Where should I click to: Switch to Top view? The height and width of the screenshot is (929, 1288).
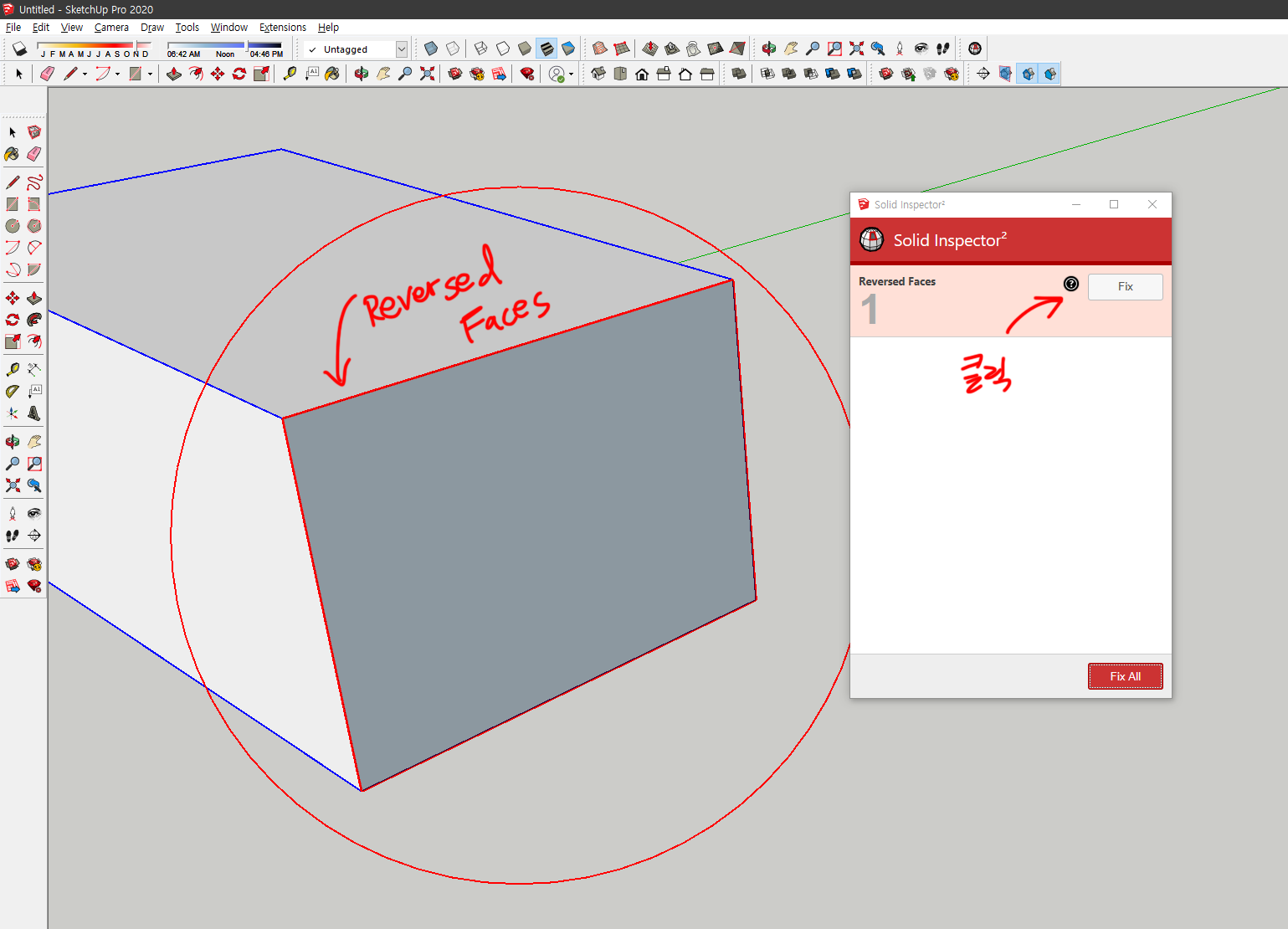point(620,74)
